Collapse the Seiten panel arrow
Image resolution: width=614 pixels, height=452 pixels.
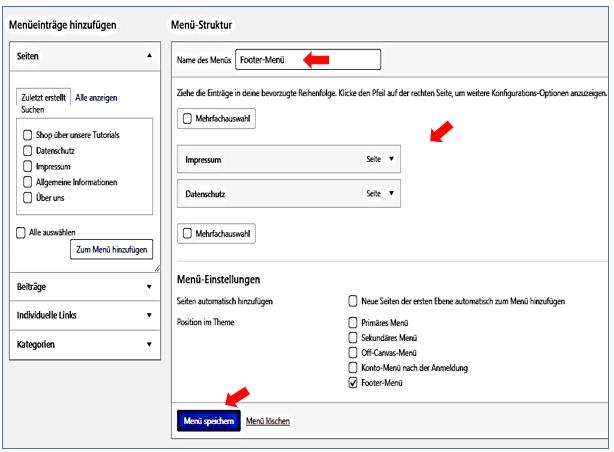coord(149,61)
